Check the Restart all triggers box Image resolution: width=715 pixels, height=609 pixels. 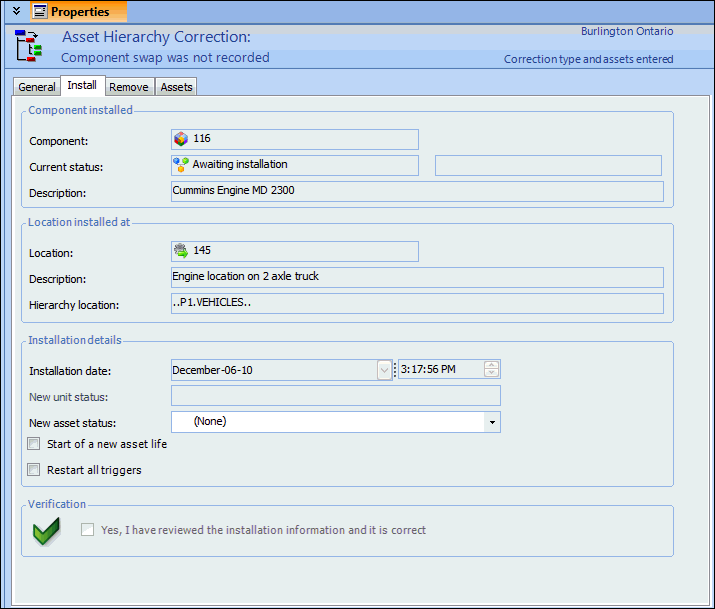pyautogui.click(x=35, y=470)
